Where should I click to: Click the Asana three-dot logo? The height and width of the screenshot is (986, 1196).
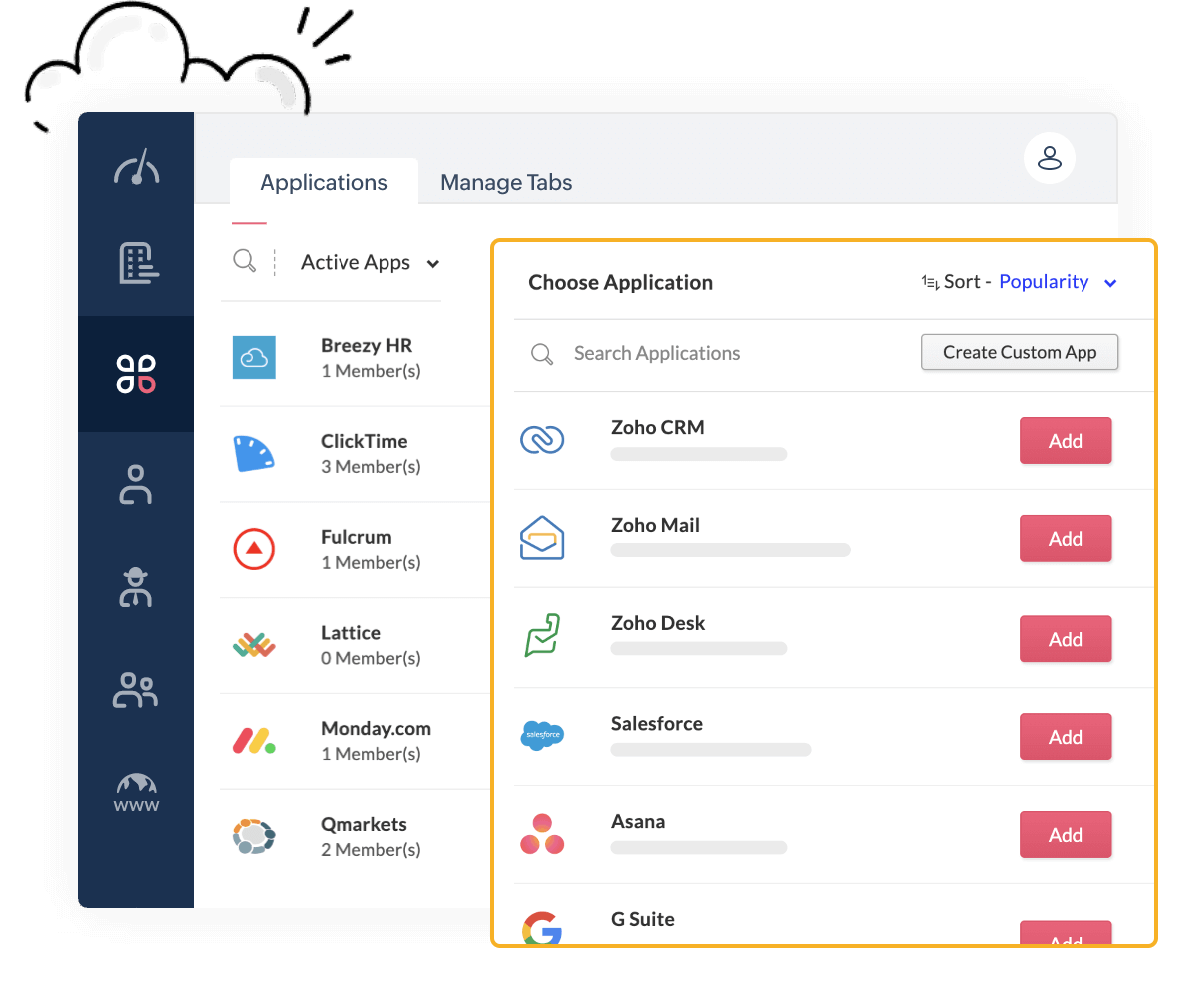pyautogui.click(x=542, y=833)
